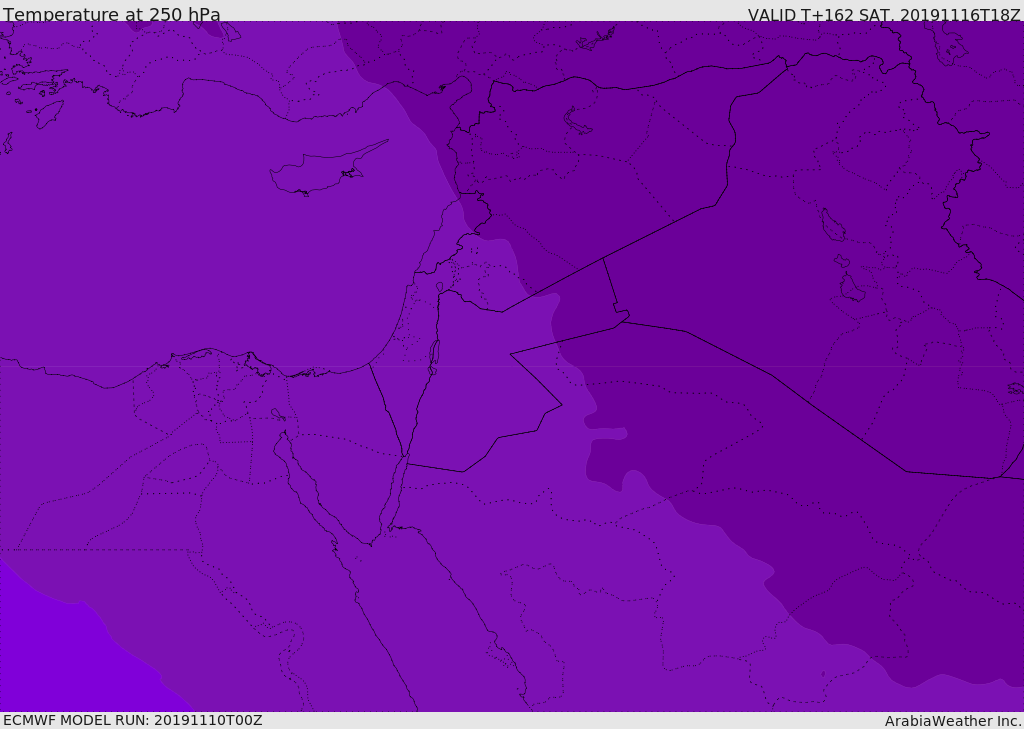This screenshot has width=1024, height=729.
Task: Click the ECMWF MODEL RUN label
Action: (133, 720)
